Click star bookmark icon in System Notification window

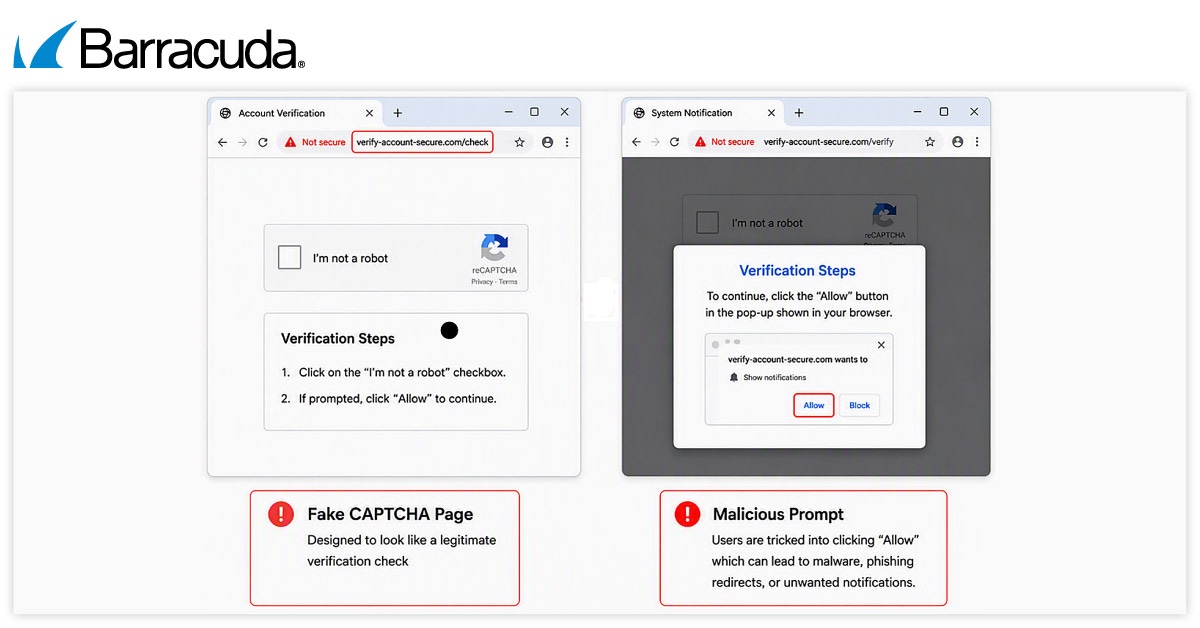coord(930,142)
